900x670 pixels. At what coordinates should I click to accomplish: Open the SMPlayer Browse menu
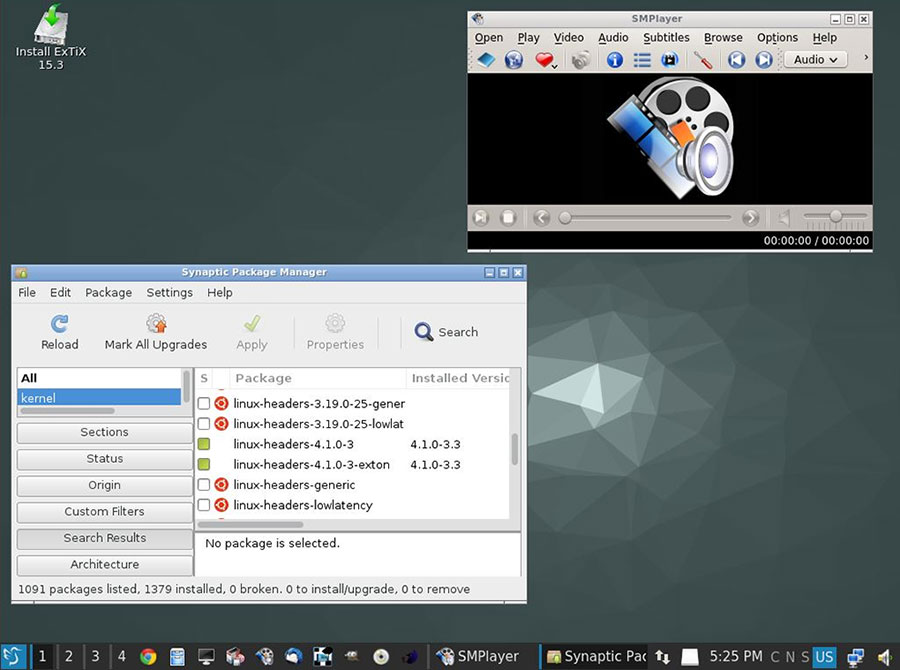723,37
